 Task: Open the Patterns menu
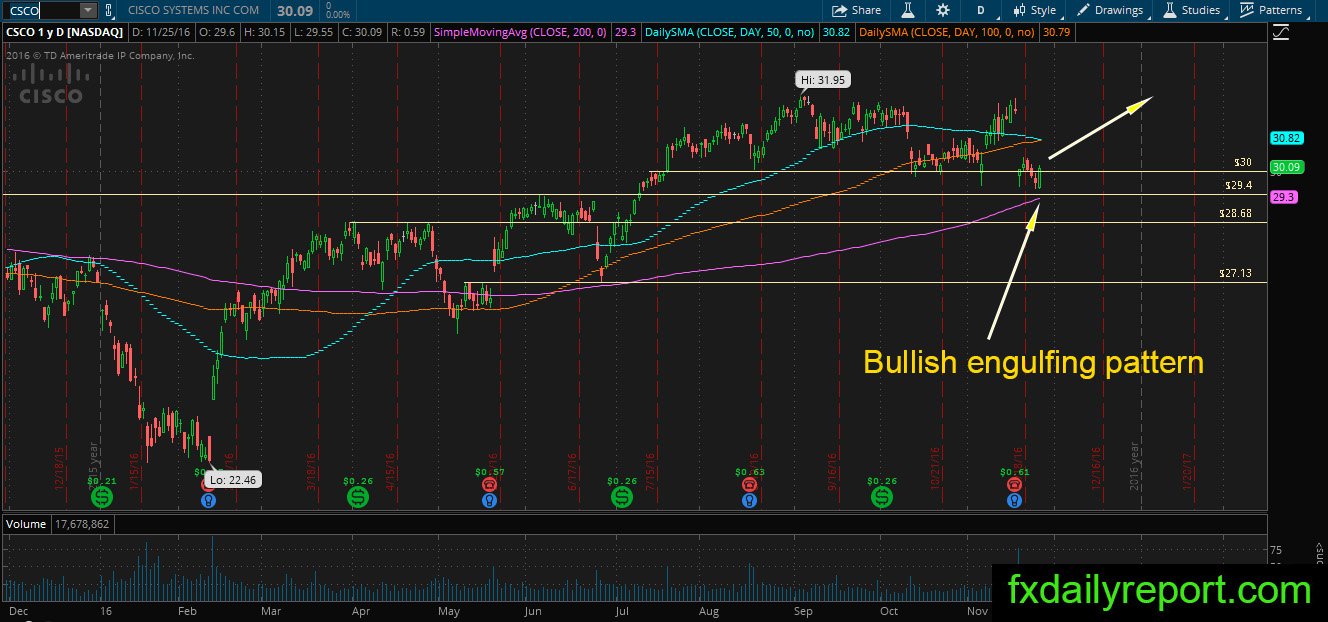tap(1270, 10)
